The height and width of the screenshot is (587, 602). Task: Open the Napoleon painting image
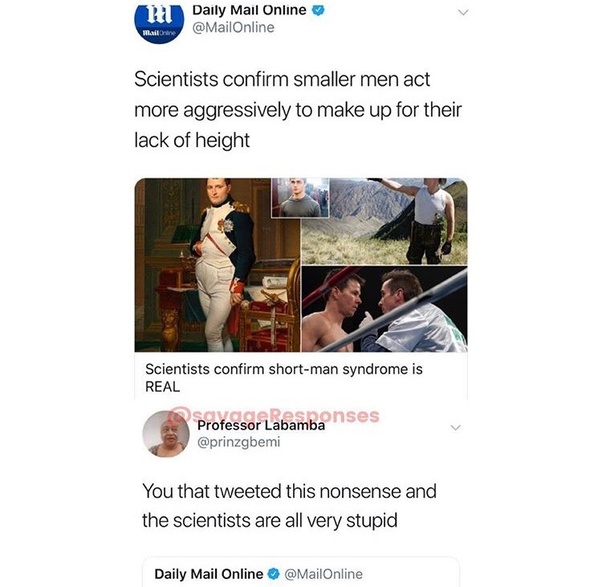(x=217, y=265)
